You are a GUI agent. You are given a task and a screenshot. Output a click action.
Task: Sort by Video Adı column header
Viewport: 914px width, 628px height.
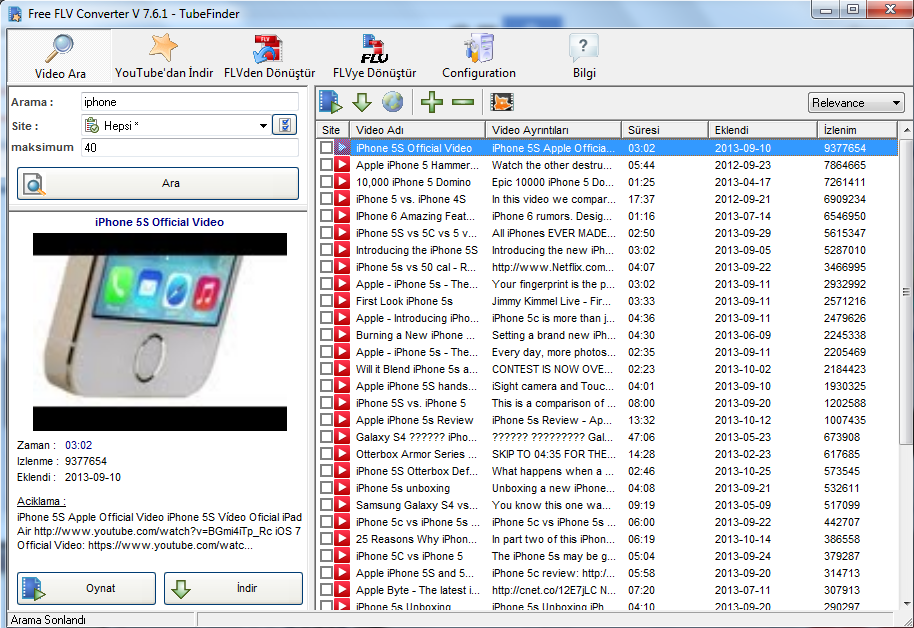click(417, 130)
